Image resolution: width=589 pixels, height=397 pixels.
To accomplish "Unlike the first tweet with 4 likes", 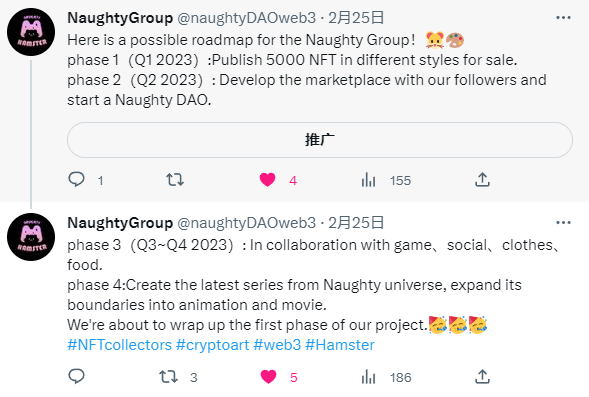I will [267, 180].
